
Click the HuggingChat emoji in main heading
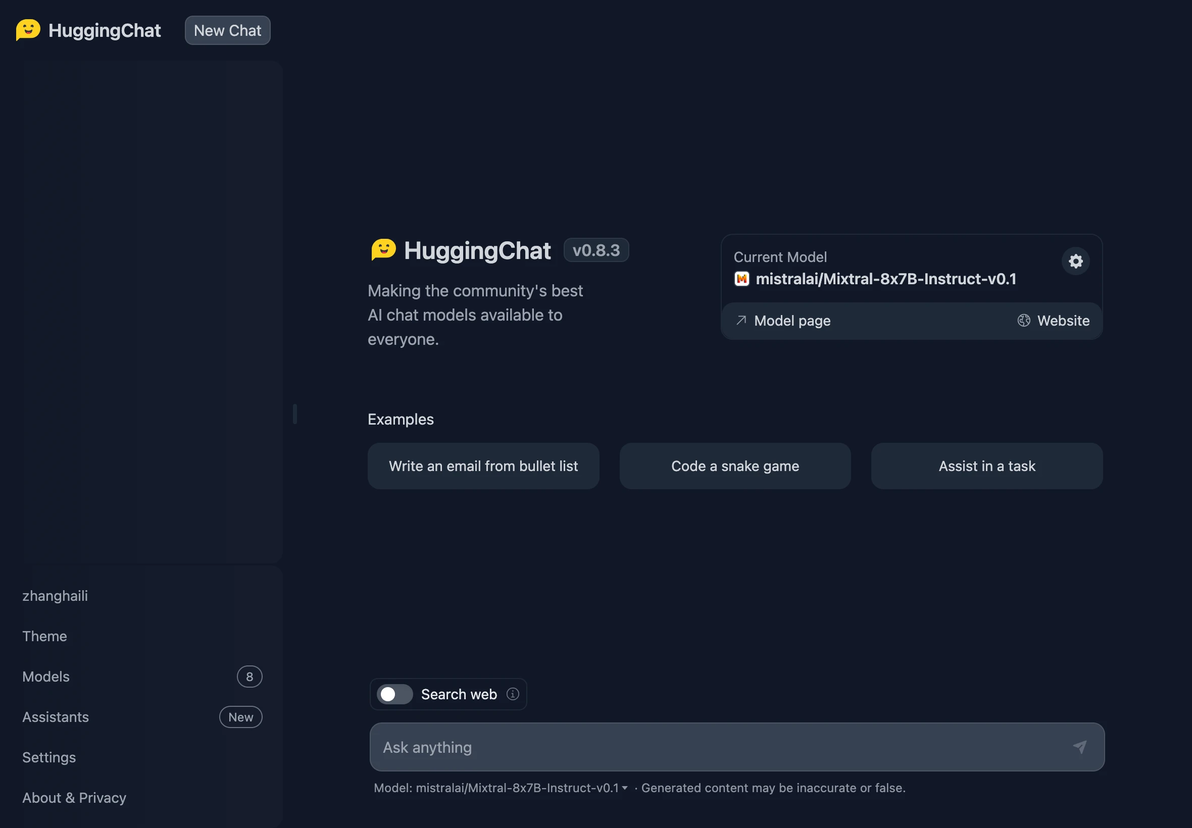pyautogui.click(x=383, y=249)
